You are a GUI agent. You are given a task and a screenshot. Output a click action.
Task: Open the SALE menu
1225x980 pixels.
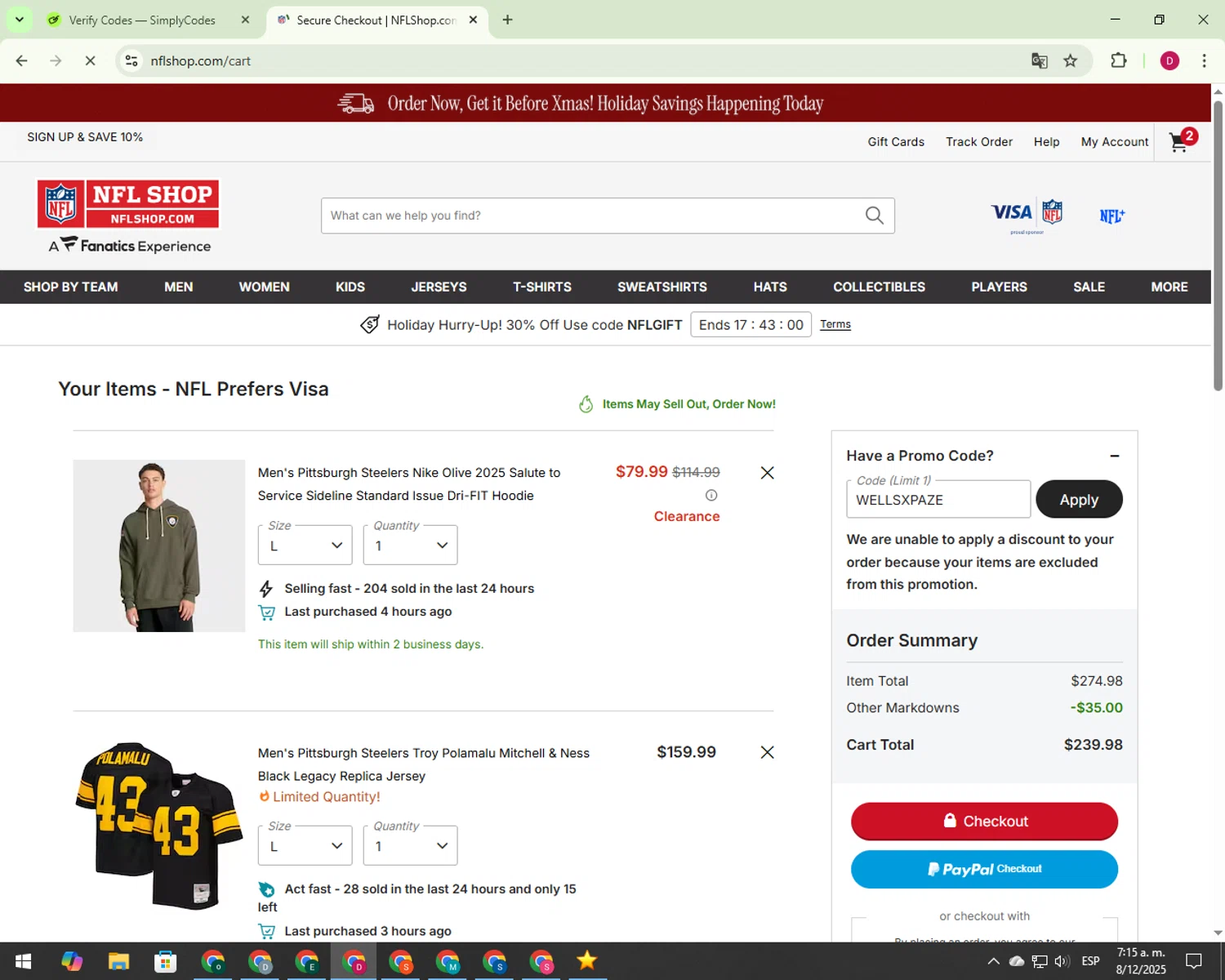(x=1089, y=287)
